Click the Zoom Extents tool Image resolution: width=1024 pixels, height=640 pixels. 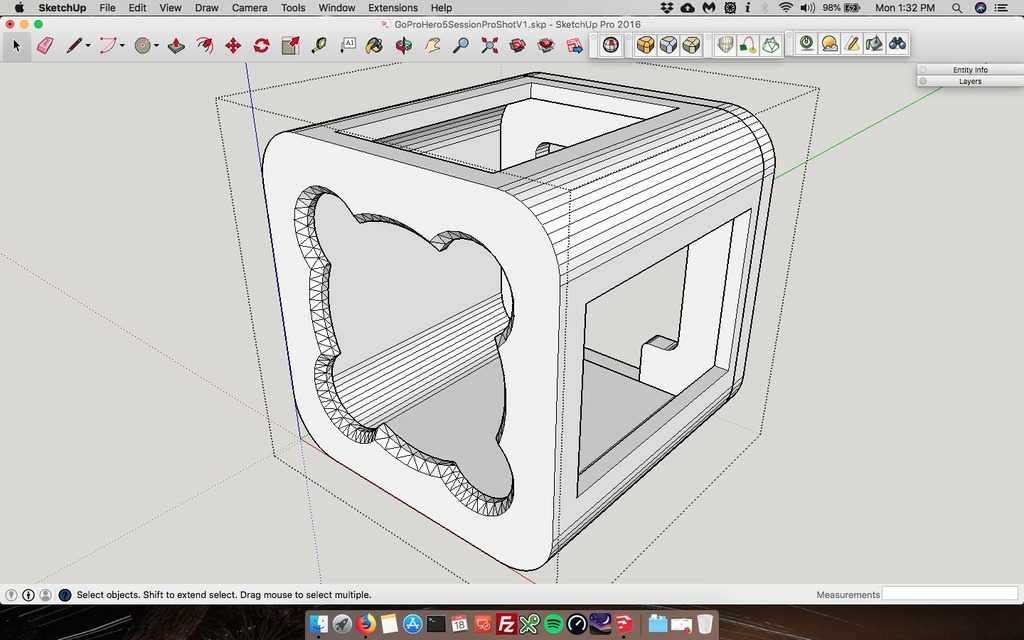point(489,45)
